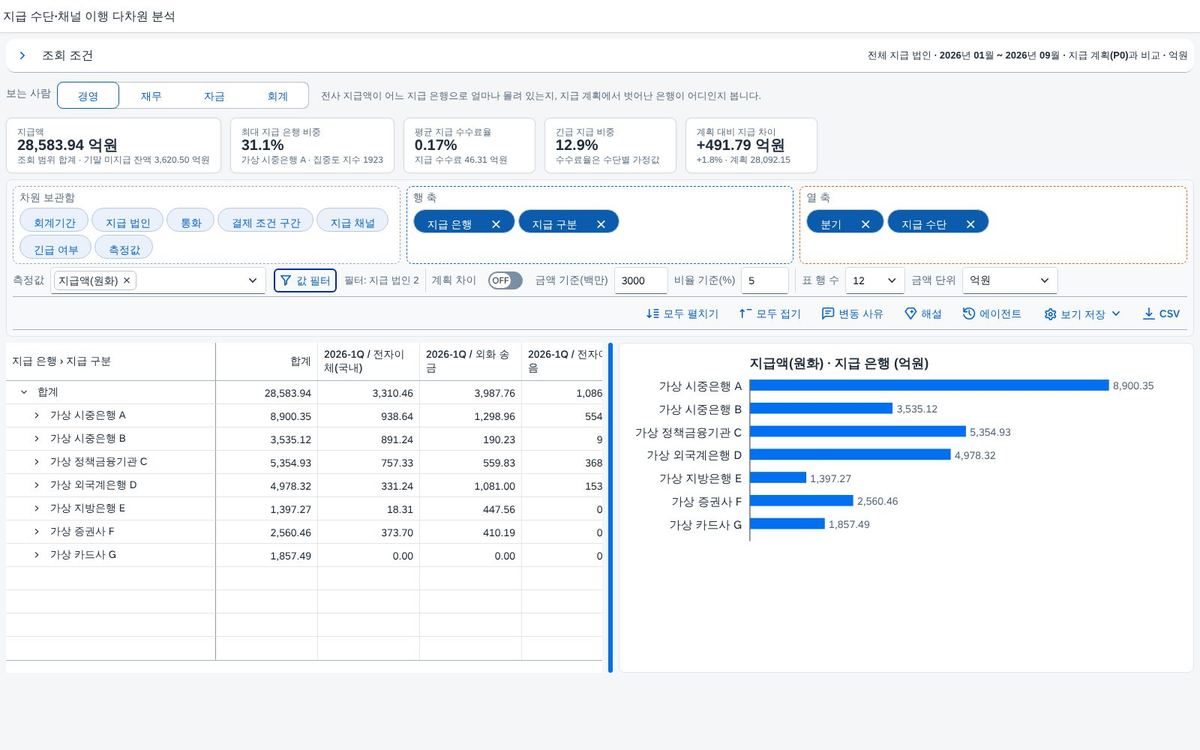Viewport: 1200px width, 750px height.
Task: Remove 지급 은행 from row axis
Action: 496,225
